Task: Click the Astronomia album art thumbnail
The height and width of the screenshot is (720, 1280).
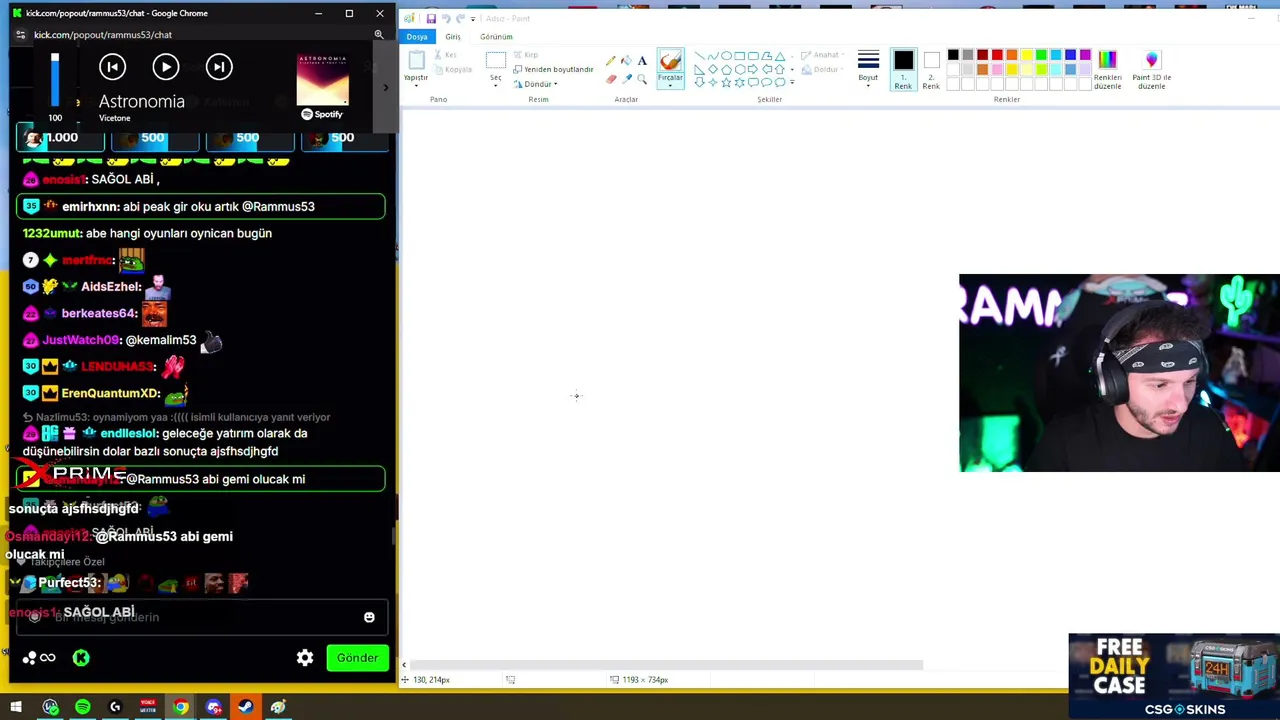Action: [x=322, y=79]
